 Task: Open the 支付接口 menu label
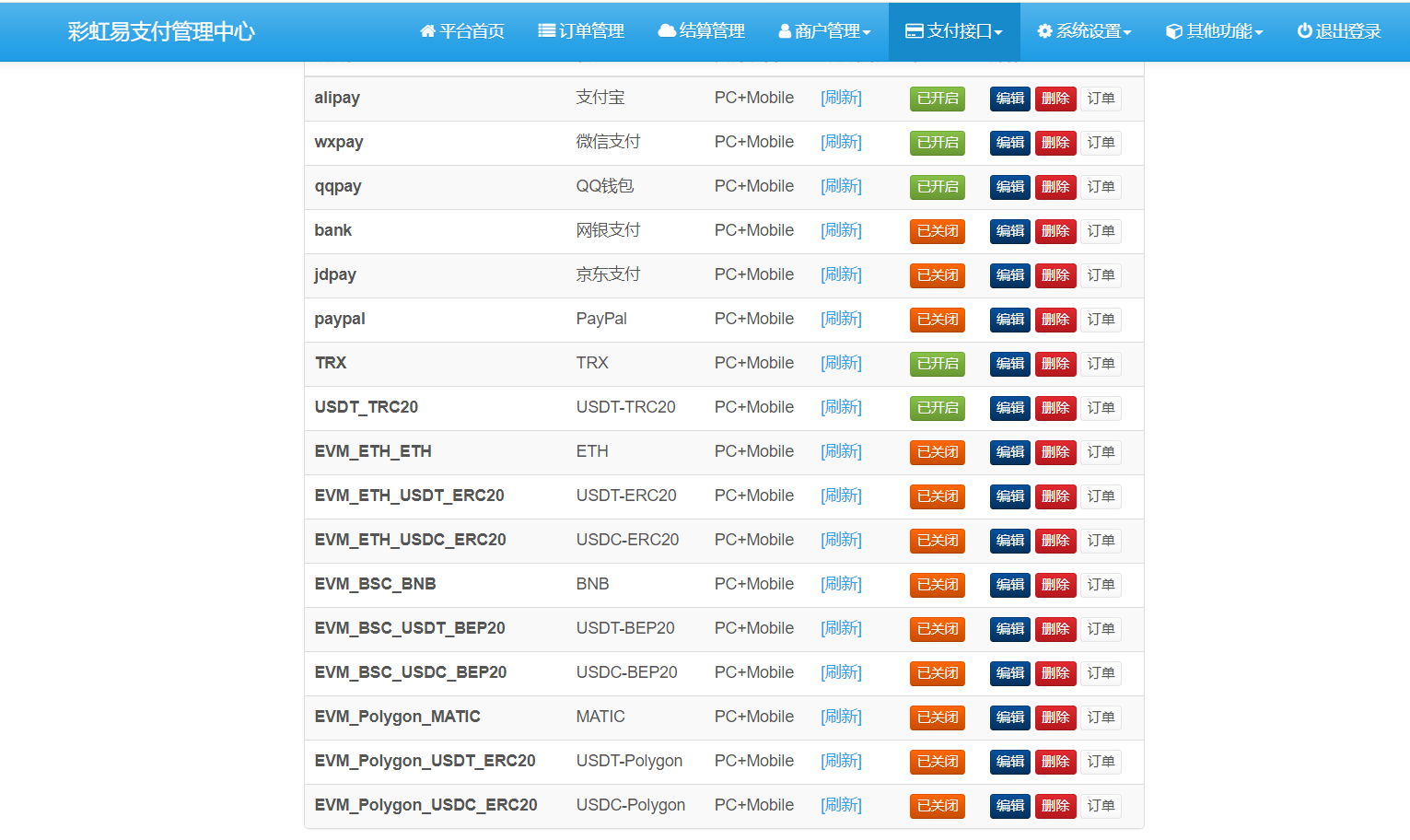point(959,31)
